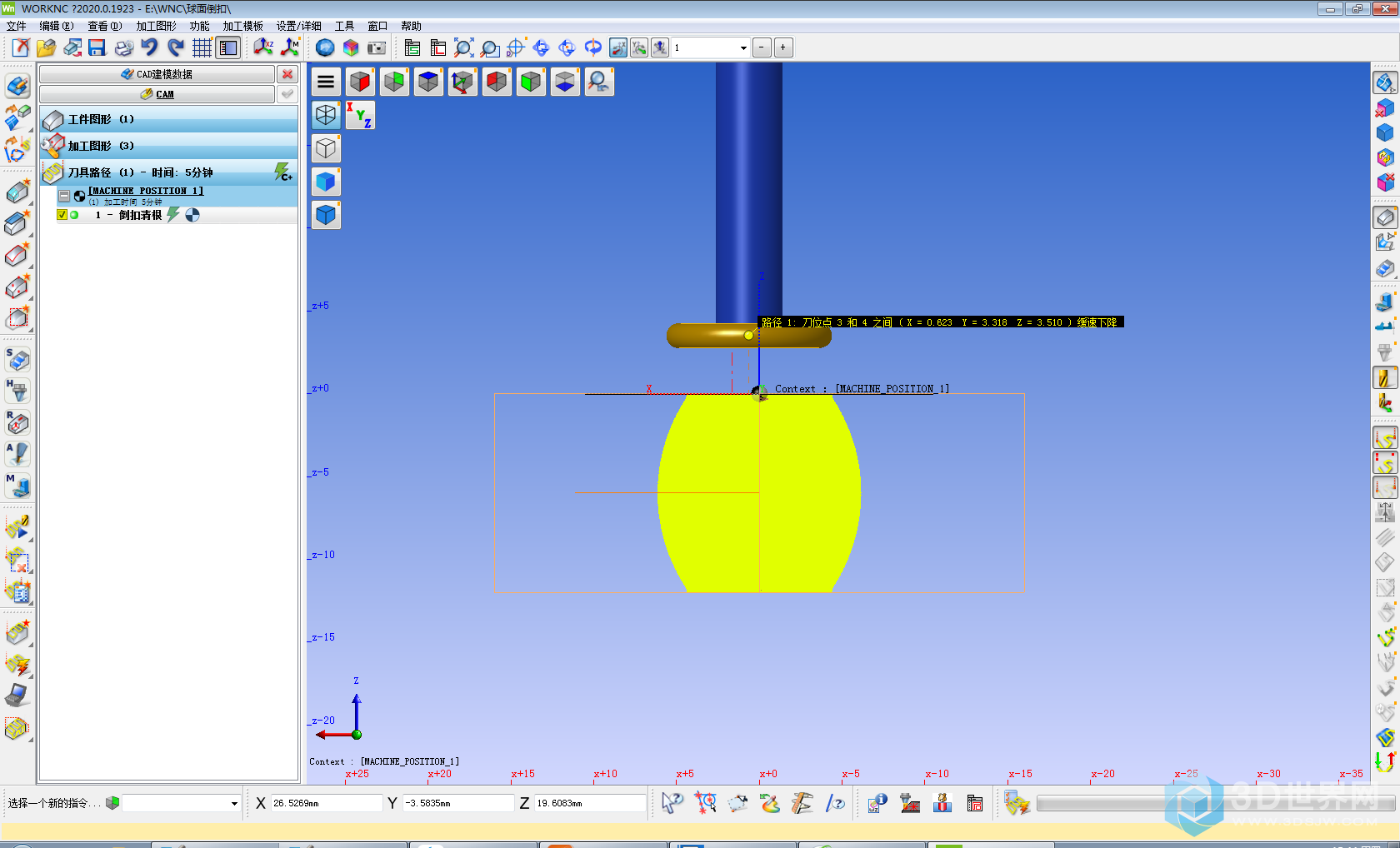Click the red-green up arrow icon at right sidebar bottom

point(1385,761)
